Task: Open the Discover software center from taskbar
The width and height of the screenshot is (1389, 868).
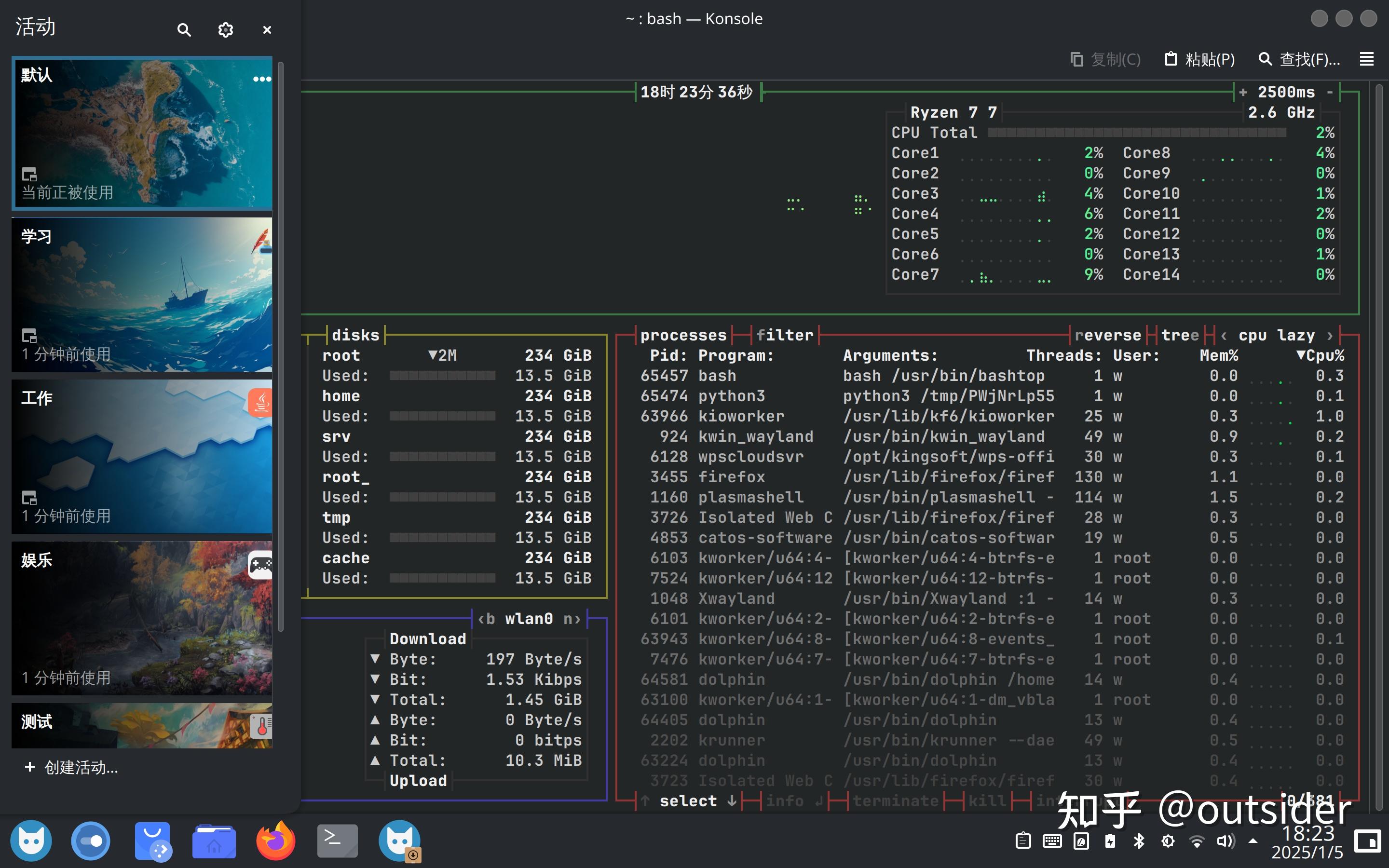Action: 153,840
